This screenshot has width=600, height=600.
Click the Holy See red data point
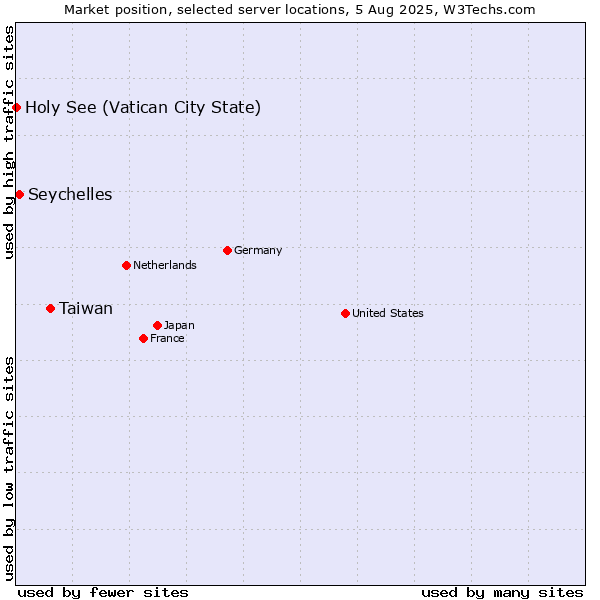[x=16, y=108]
